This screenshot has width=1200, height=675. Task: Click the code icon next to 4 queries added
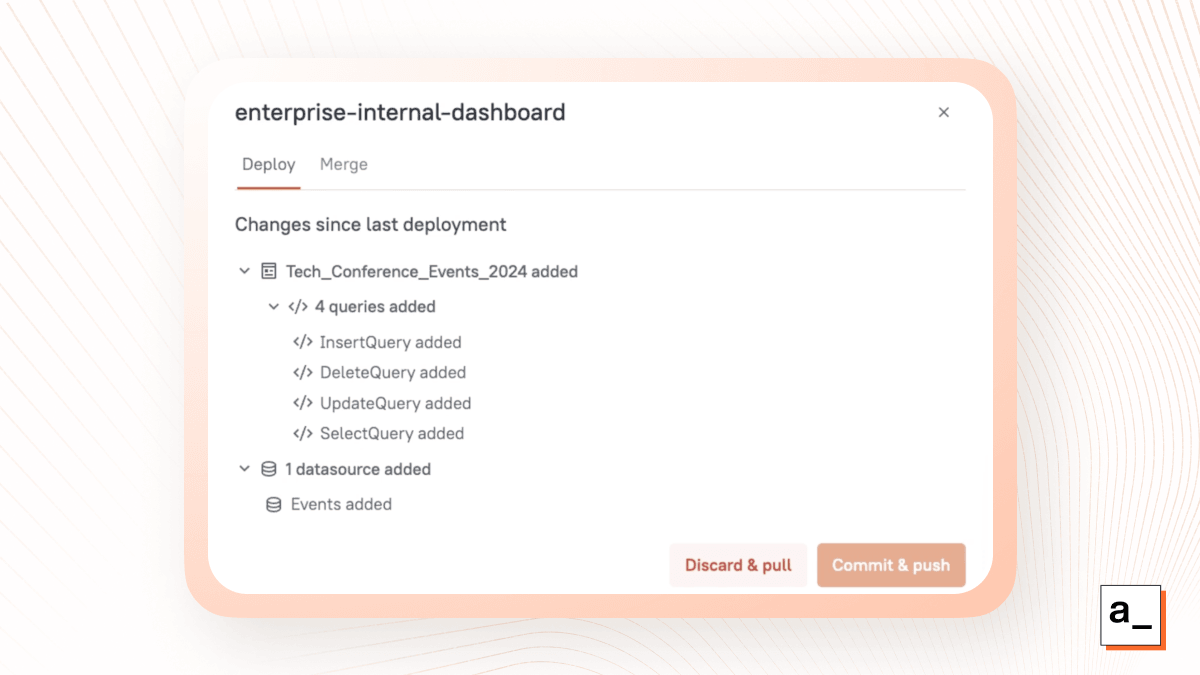click(x=296, y=306)
